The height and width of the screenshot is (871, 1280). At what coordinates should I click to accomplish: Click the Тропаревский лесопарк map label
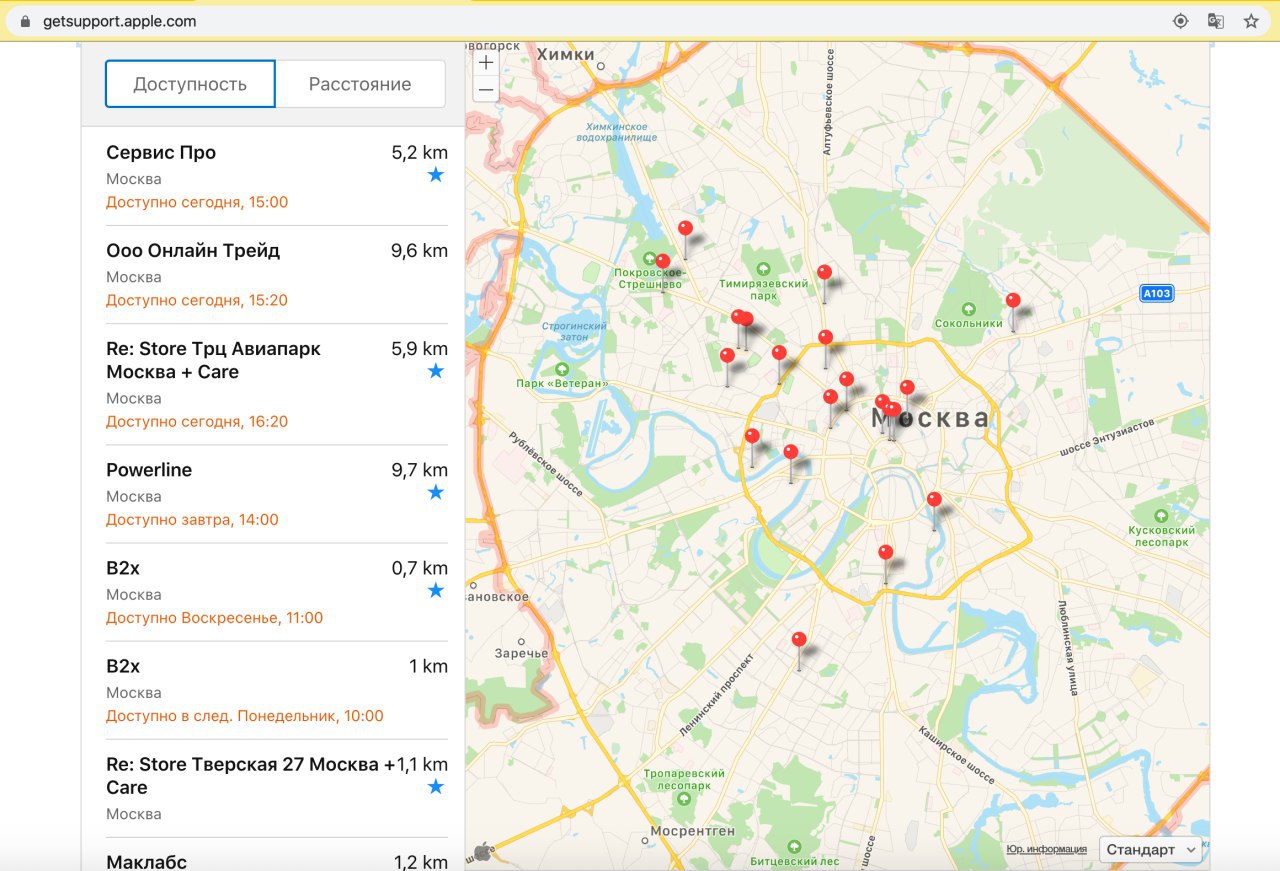[x=684, y=780]
